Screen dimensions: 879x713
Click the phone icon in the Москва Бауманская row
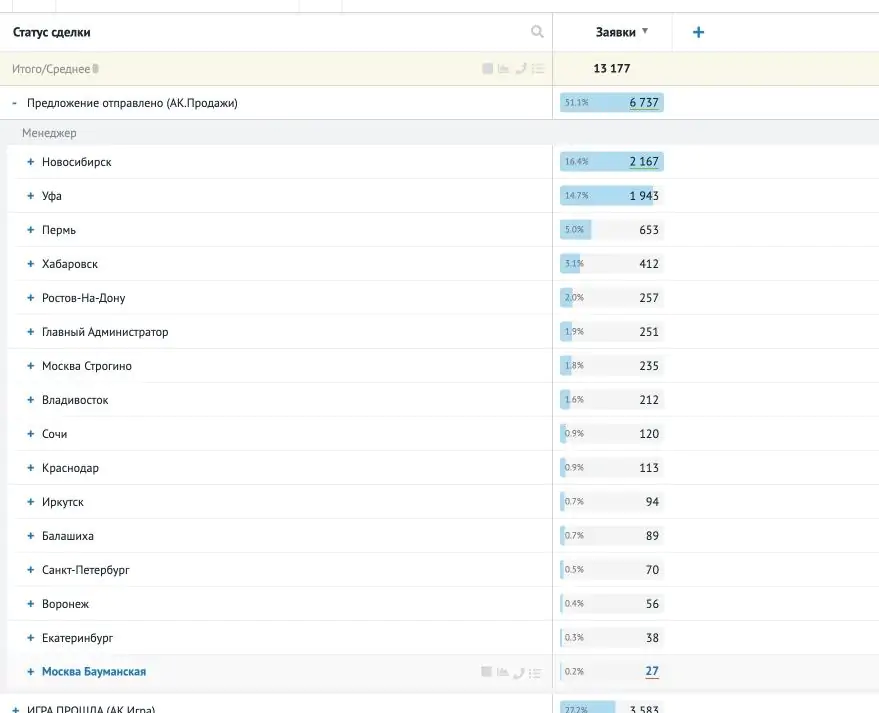pyautogui.click(x=519, y=672)
